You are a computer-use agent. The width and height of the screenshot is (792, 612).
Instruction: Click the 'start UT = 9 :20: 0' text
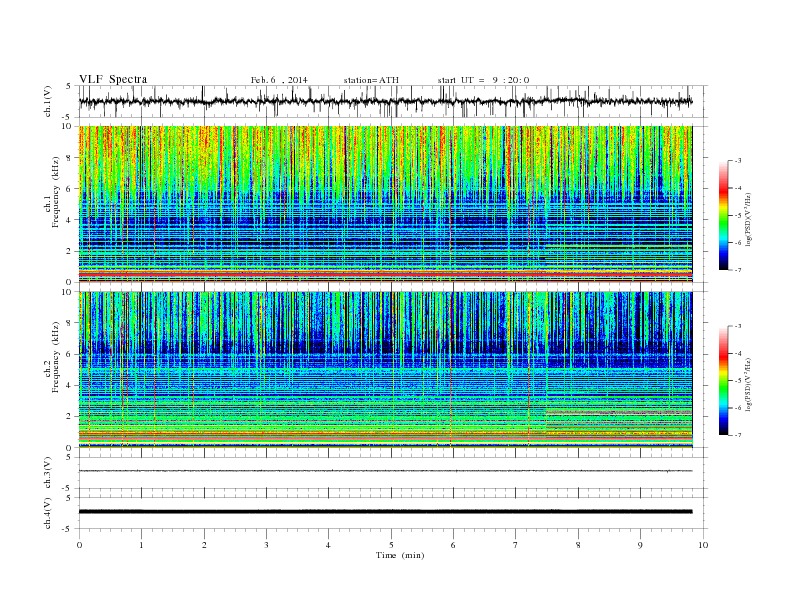click(483, 80)
